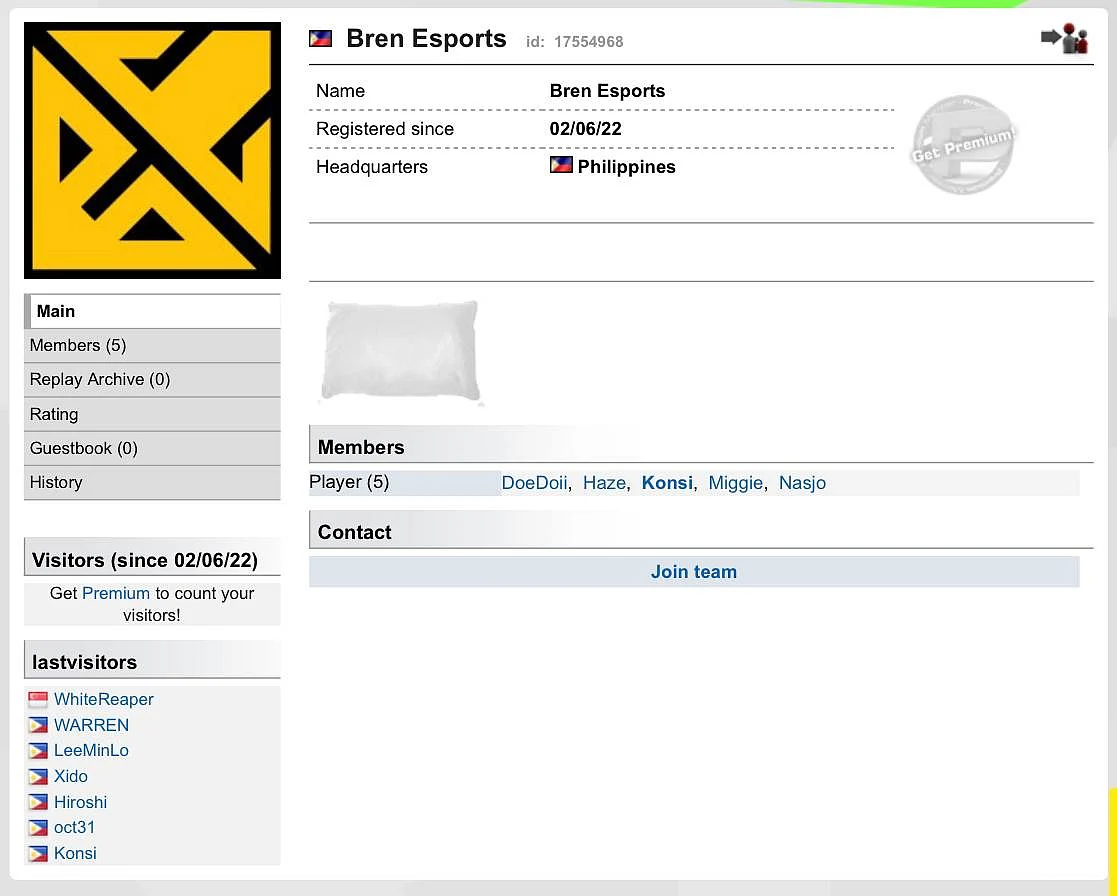Click the Visitors (since 02/06/22) heading
This screenshot has height=896, width=1117.
click(145, 561)
